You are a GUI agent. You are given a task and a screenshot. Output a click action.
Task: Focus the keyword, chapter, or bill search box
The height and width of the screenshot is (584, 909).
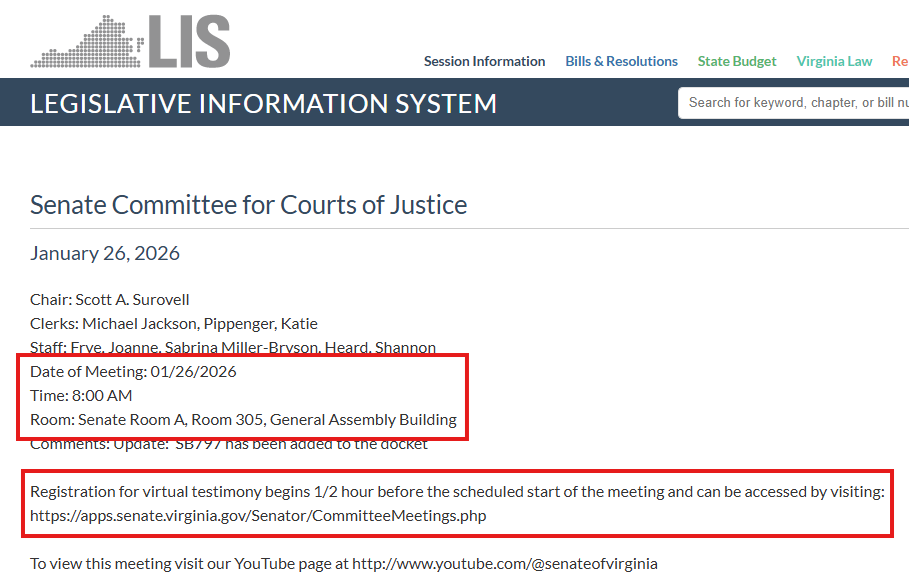tap(795, 102)
